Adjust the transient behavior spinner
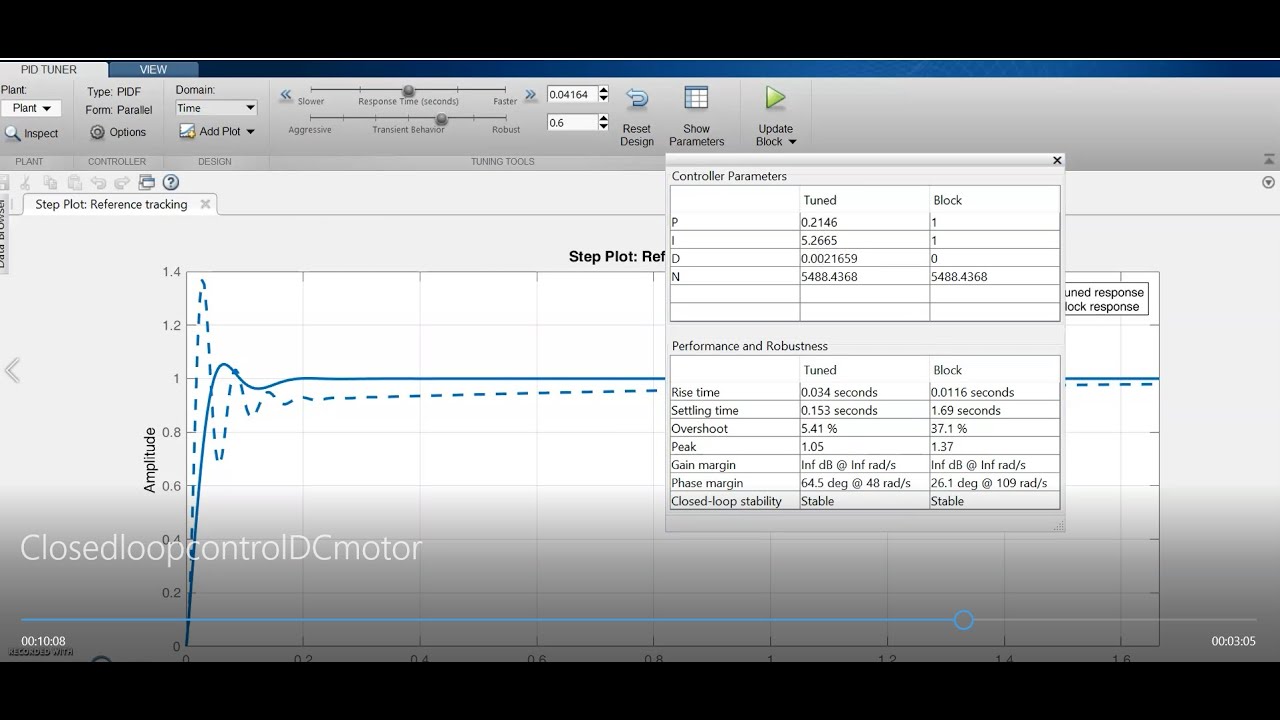The width and height of the screenshot is (1280, 720). click(x=603, y=122)
